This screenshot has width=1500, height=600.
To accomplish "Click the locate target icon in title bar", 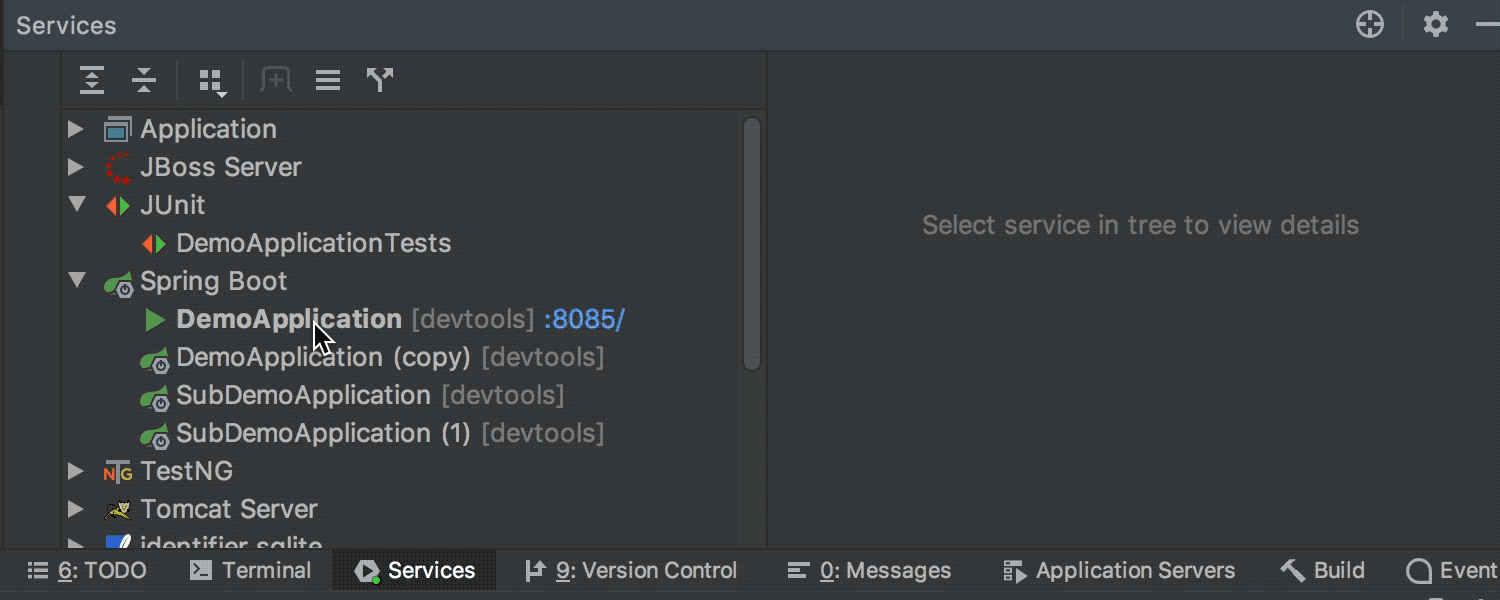I will (x=1370, y=24).
